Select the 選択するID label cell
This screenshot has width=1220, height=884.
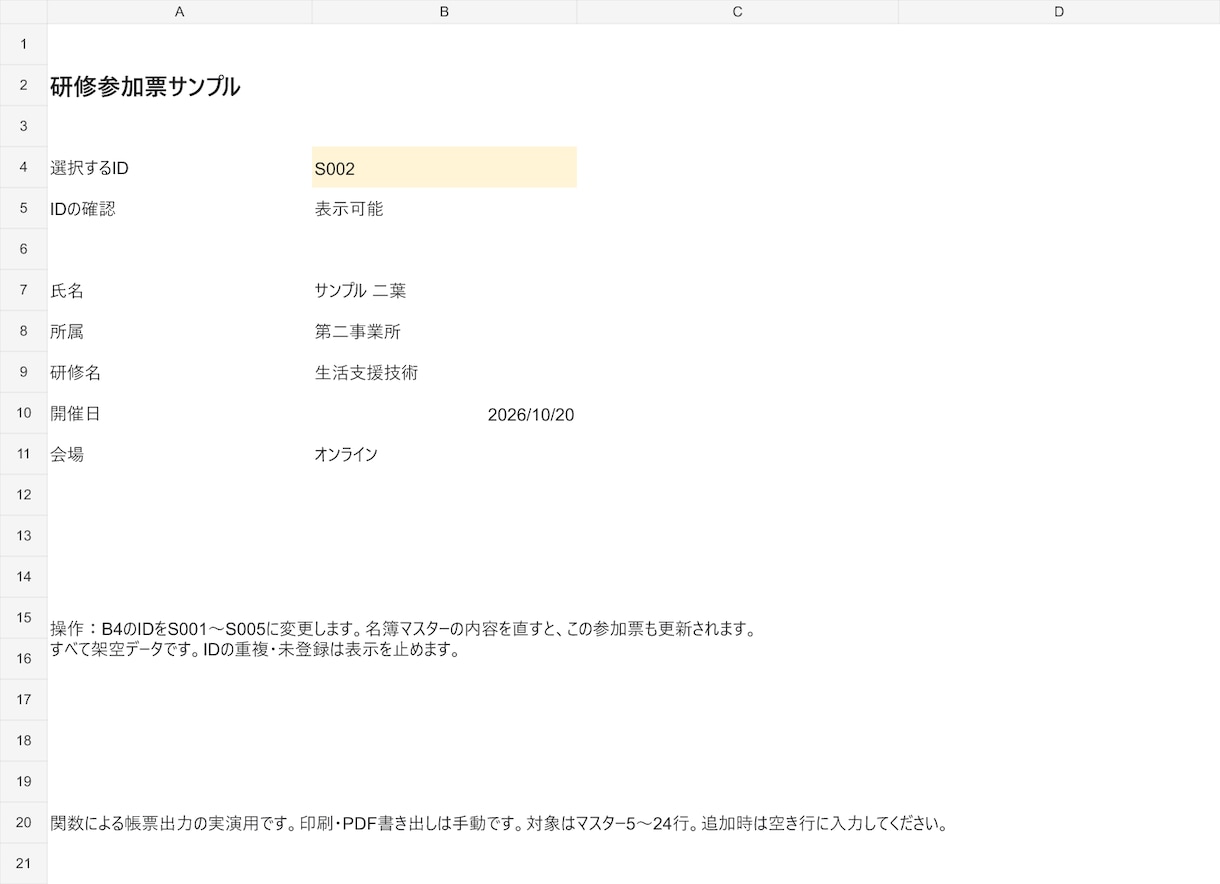179,167
